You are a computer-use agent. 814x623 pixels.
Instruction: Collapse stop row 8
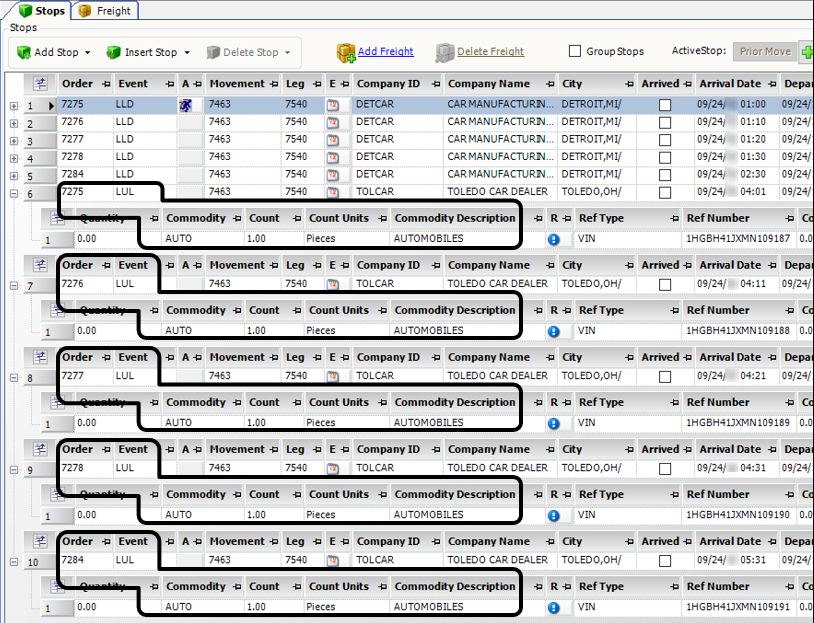(x=14, y=377)
